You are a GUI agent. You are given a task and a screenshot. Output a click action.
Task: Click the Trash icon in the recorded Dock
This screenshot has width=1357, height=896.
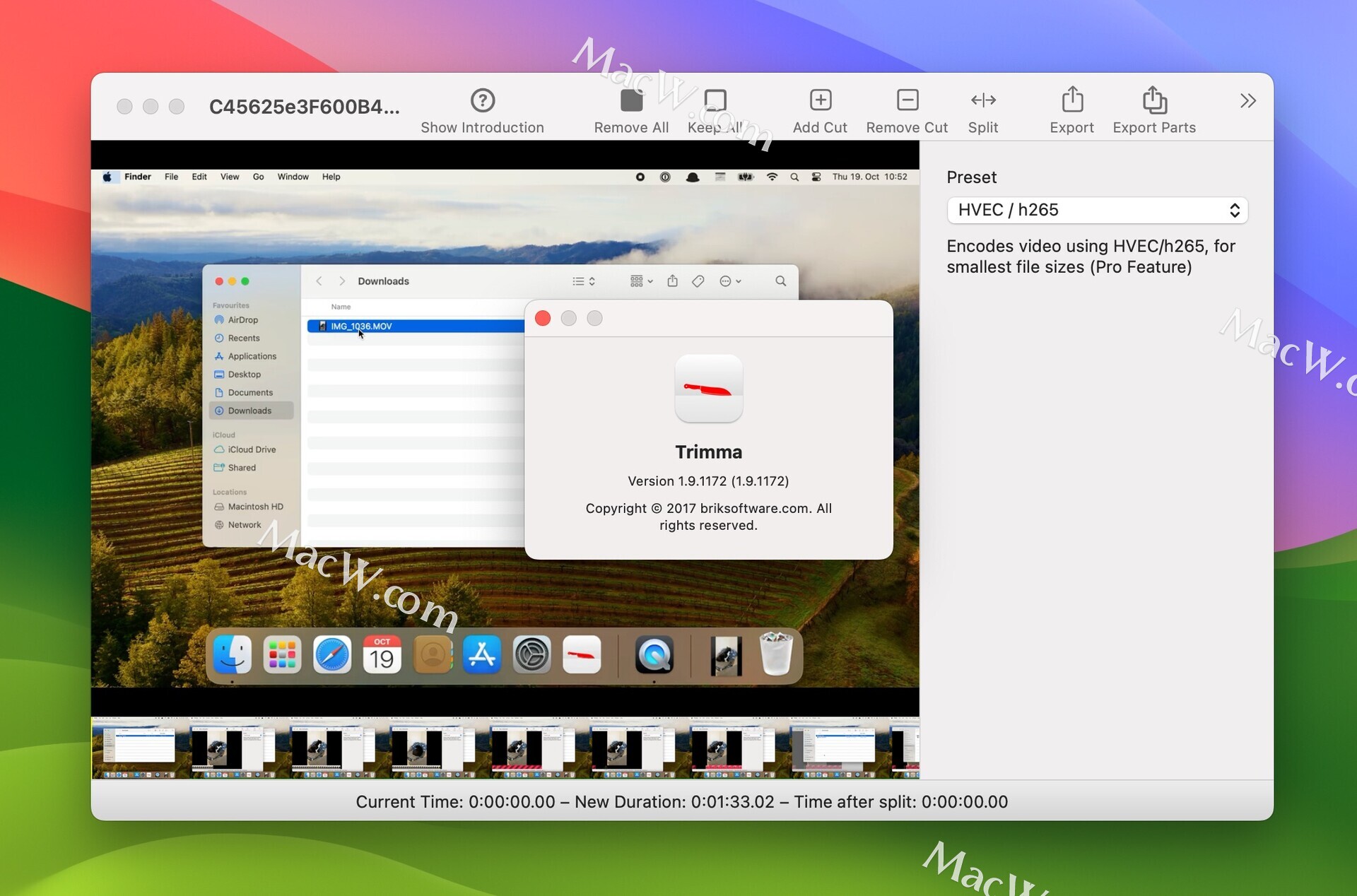click(x=776, y=654)
